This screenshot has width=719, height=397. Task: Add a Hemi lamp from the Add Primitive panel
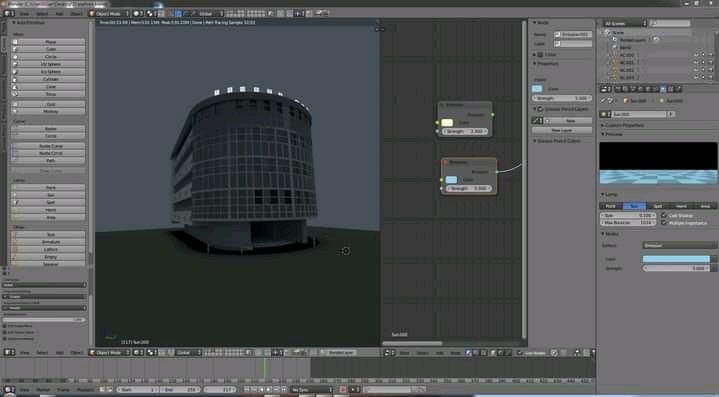[48, 210]
